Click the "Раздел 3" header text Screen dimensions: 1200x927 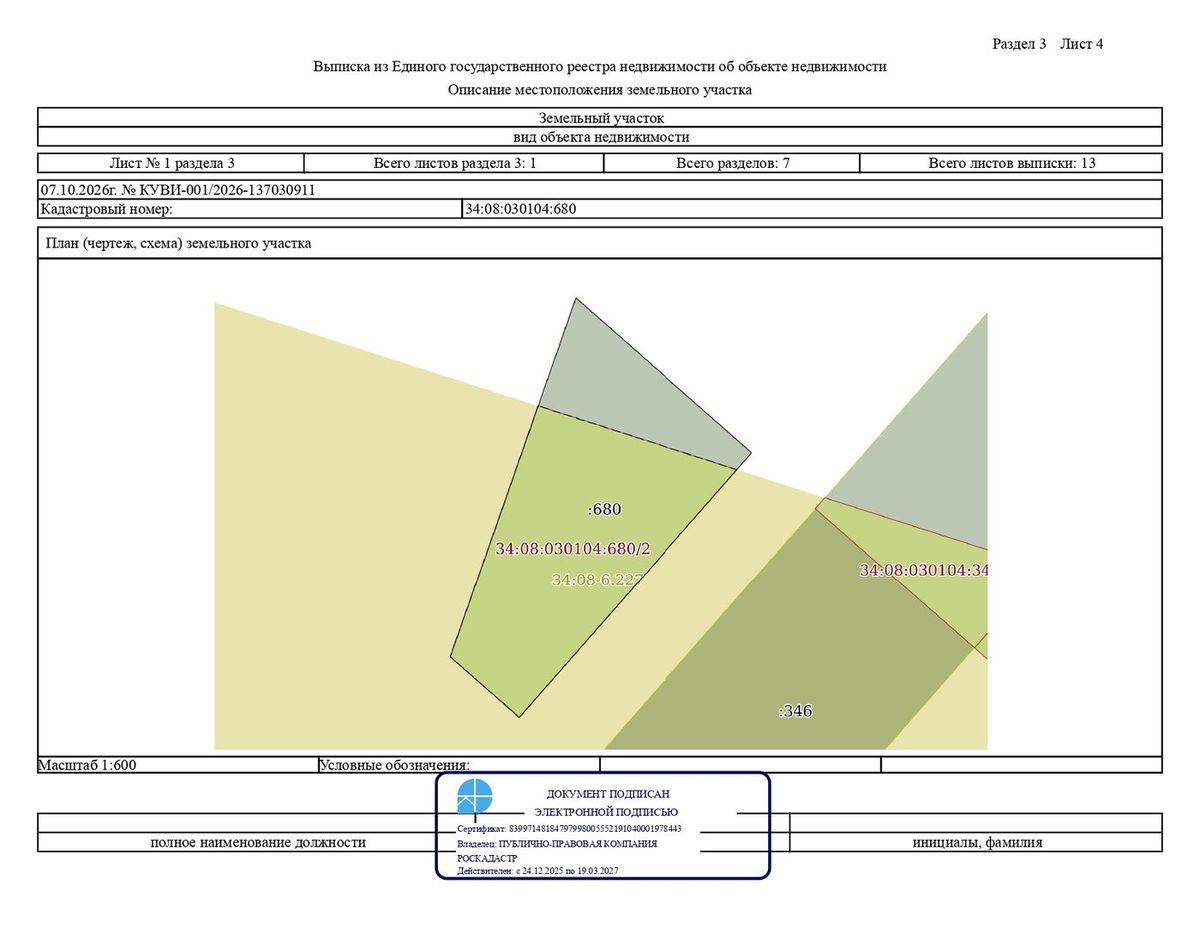pos(1019,44)
